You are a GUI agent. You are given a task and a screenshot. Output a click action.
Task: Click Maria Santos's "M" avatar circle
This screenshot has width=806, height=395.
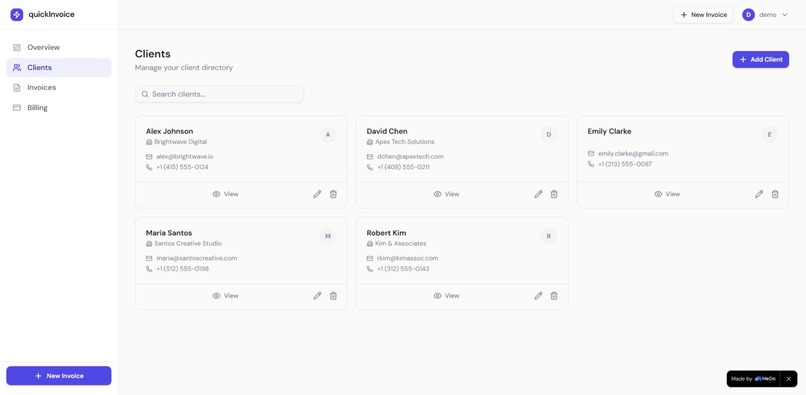(328, 237)
